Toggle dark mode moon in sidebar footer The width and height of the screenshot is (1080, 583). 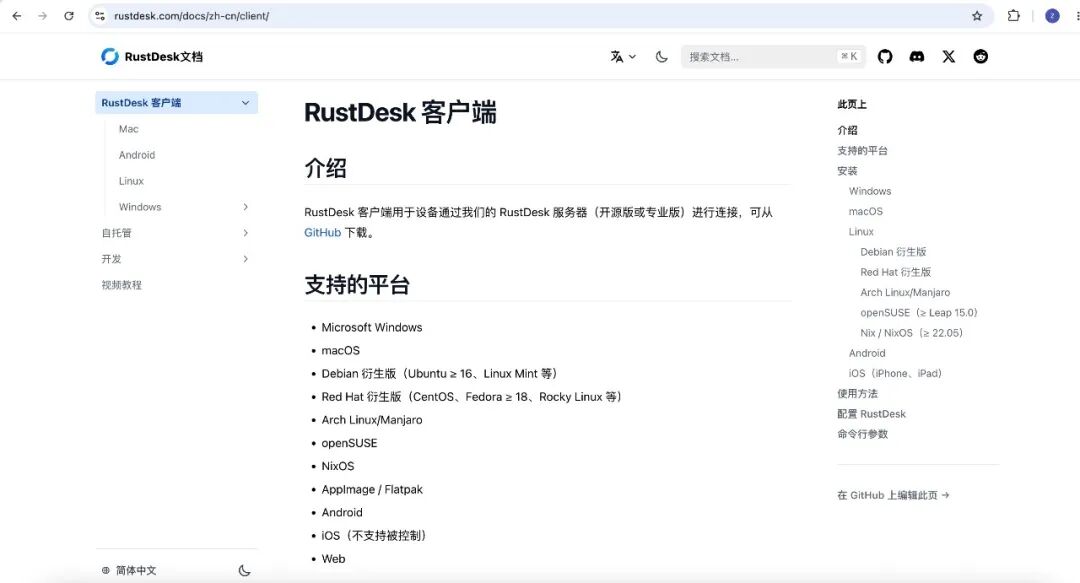(x=245, y=571)
